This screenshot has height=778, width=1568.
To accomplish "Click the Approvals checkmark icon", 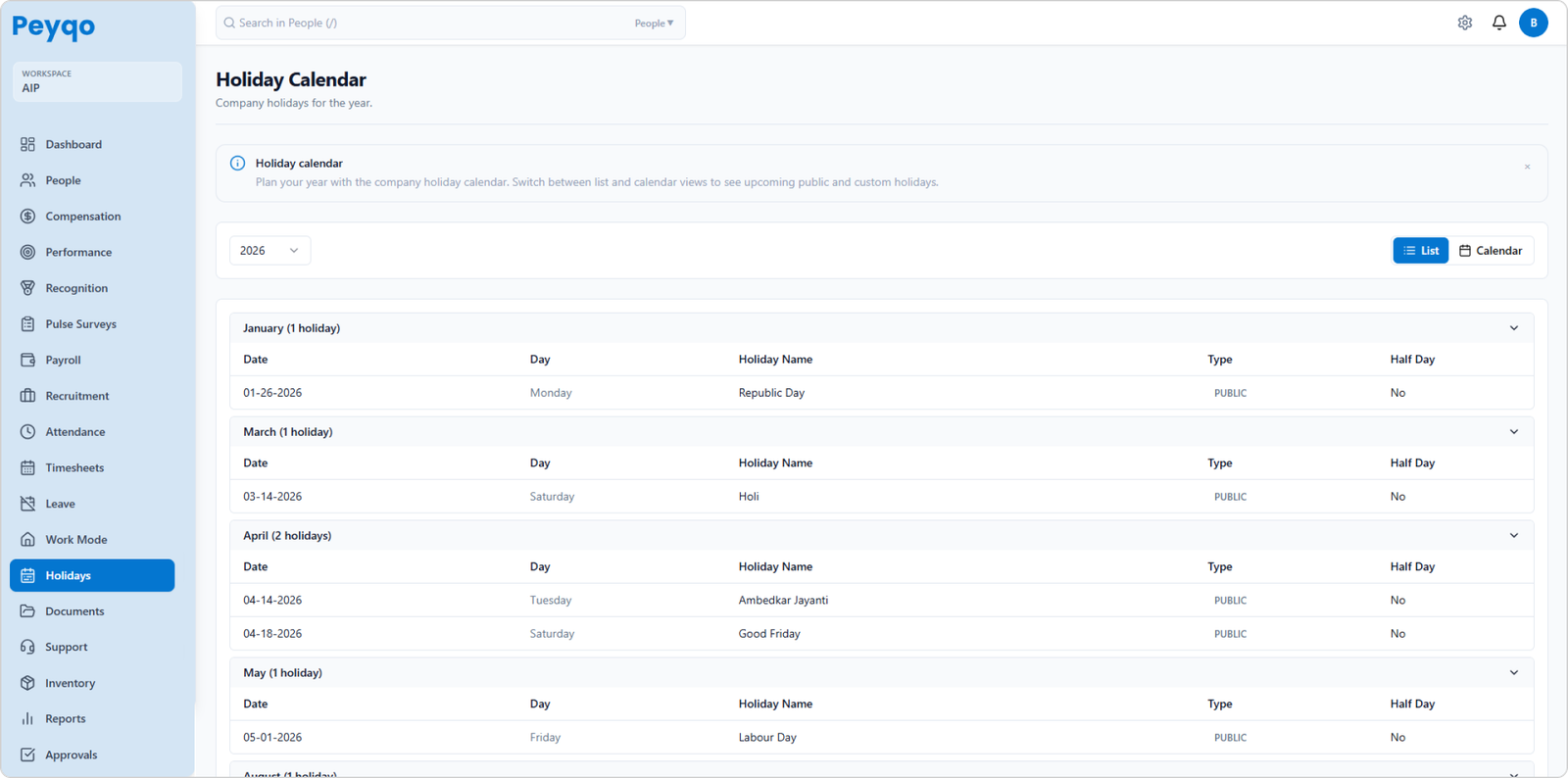I will tap(27, 754).
